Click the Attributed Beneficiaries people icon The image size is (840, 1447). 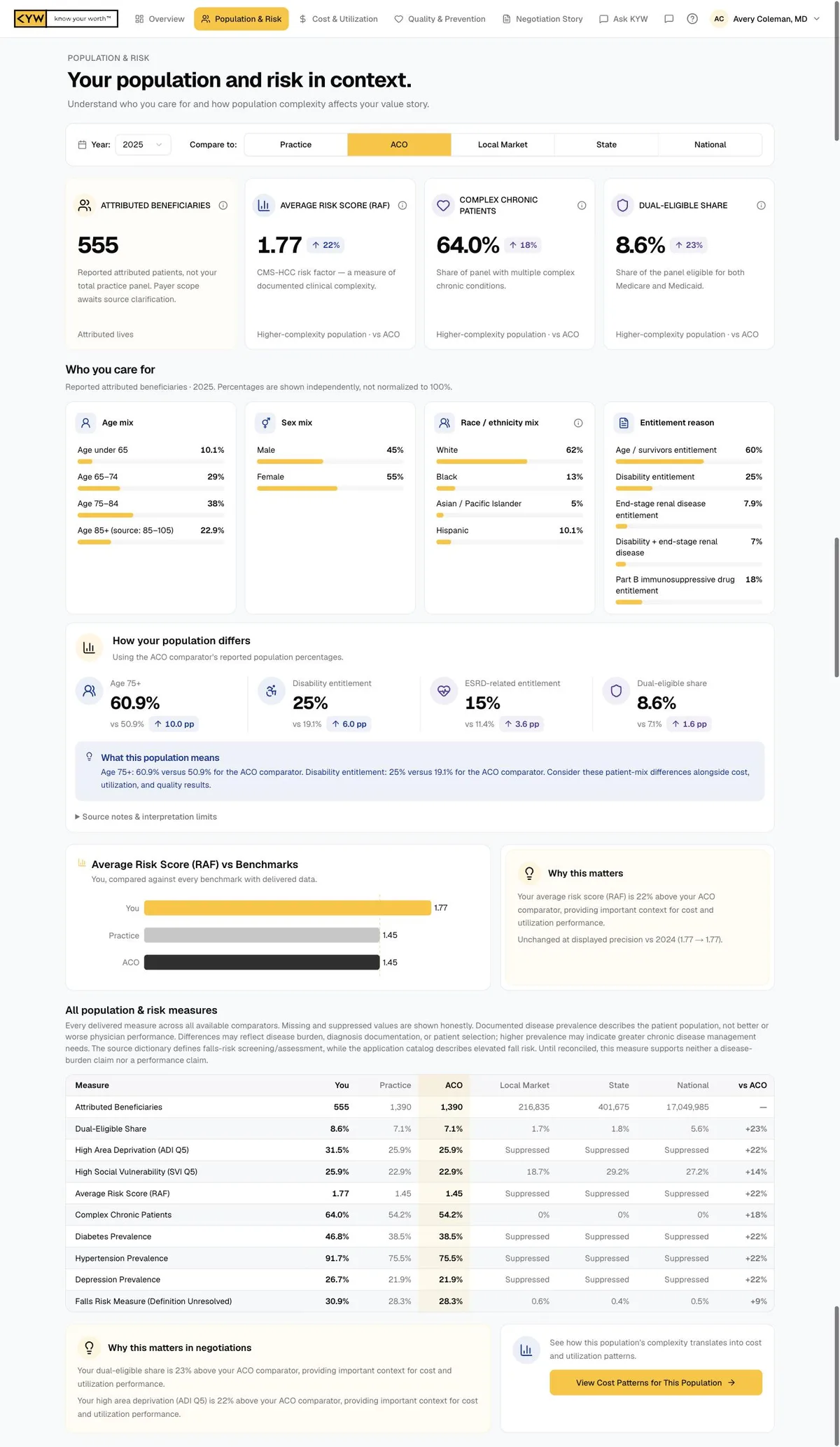(x=85, y=205)
